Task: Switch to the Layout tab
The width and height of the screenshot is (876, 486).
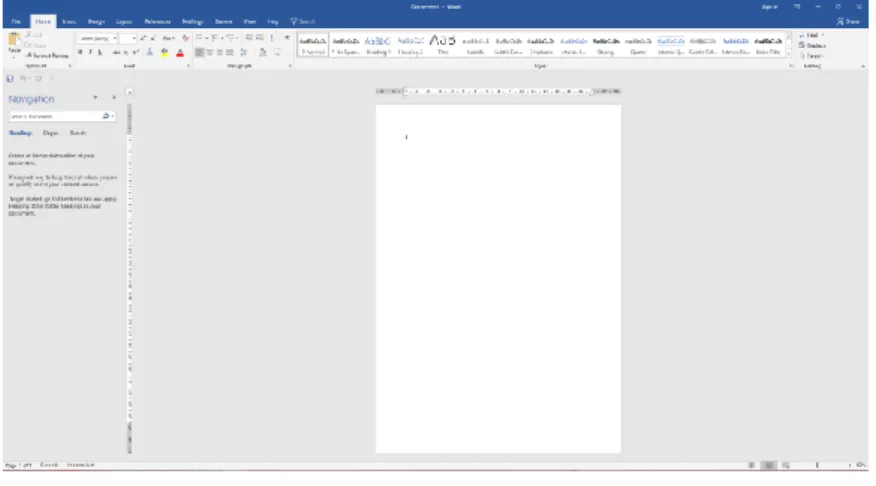Action: (124, 21)
